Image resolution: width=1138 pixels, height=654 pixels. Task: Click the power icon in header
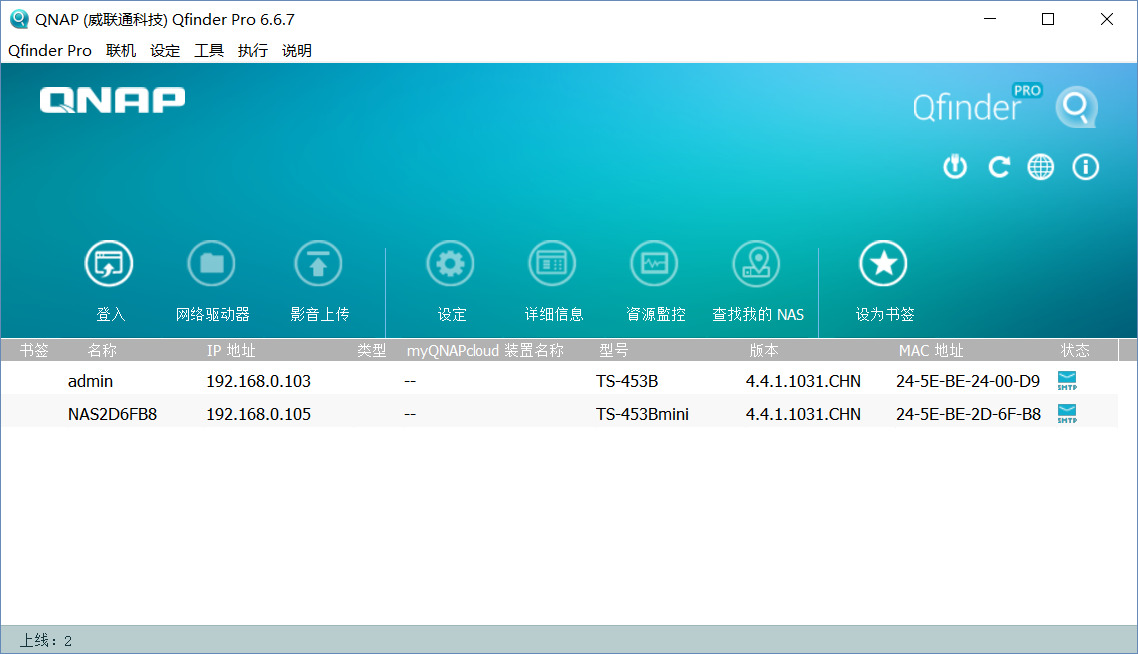[x=955, y=167]
